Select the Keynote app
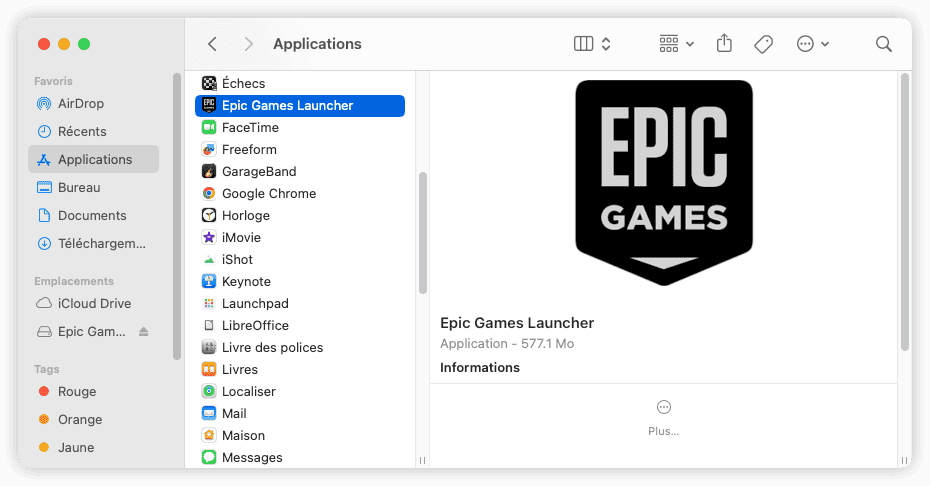Screen dimensions: 930x486 click(x=300, y=281)
